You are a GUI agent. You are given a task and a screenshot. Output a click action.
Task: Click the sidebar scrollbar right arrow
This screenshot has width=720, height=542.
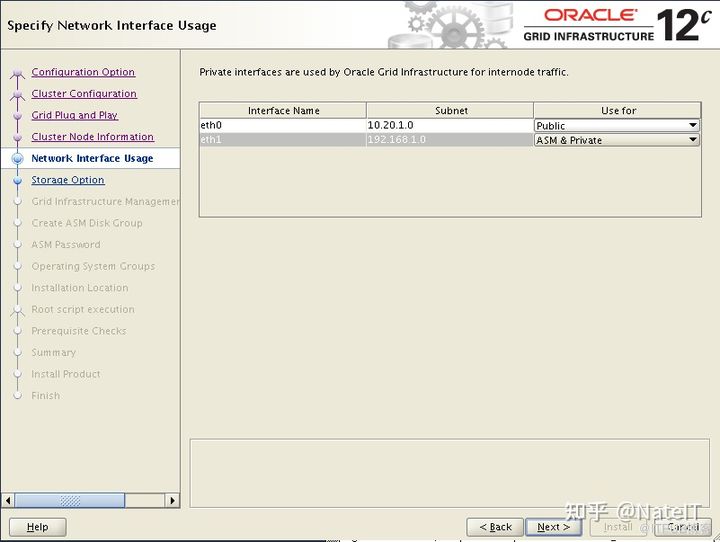pos(172,500)
